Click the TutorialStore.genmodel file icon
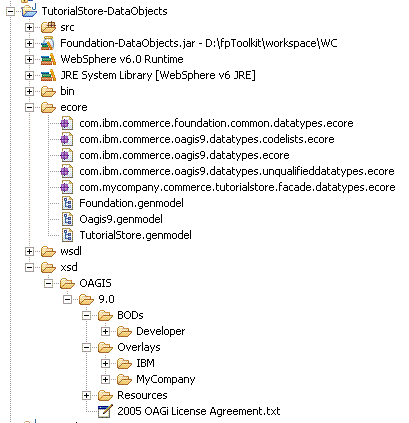This screenshot has width=409, height=423. point(67,235)
